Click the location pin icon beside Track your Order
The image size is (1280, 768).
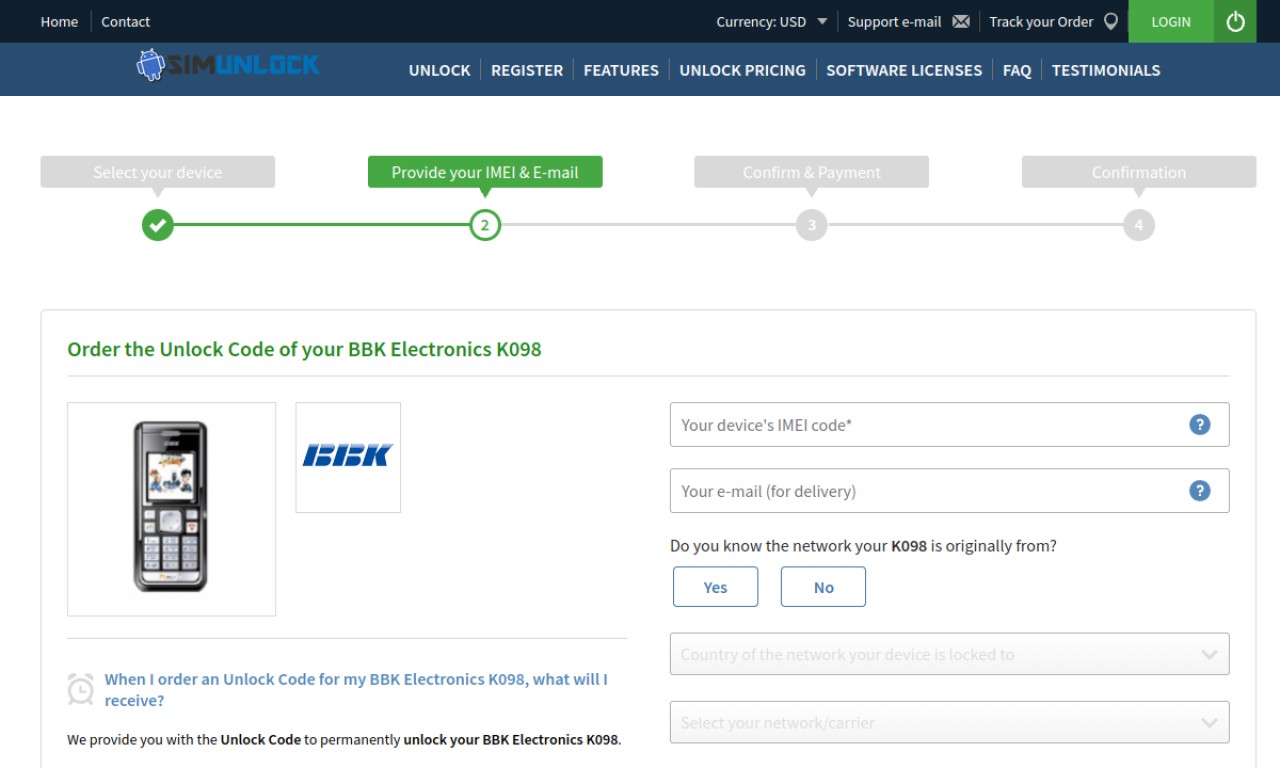click(1111, 21)
